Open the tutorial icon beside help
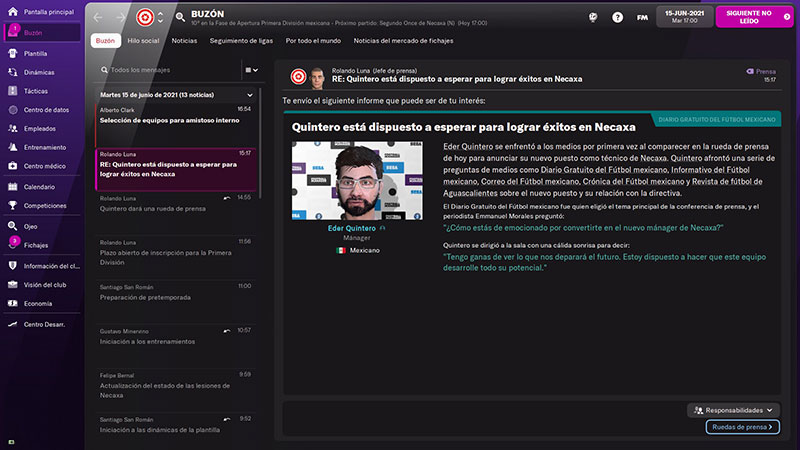 pyautogui.click(x=593, y=17)
